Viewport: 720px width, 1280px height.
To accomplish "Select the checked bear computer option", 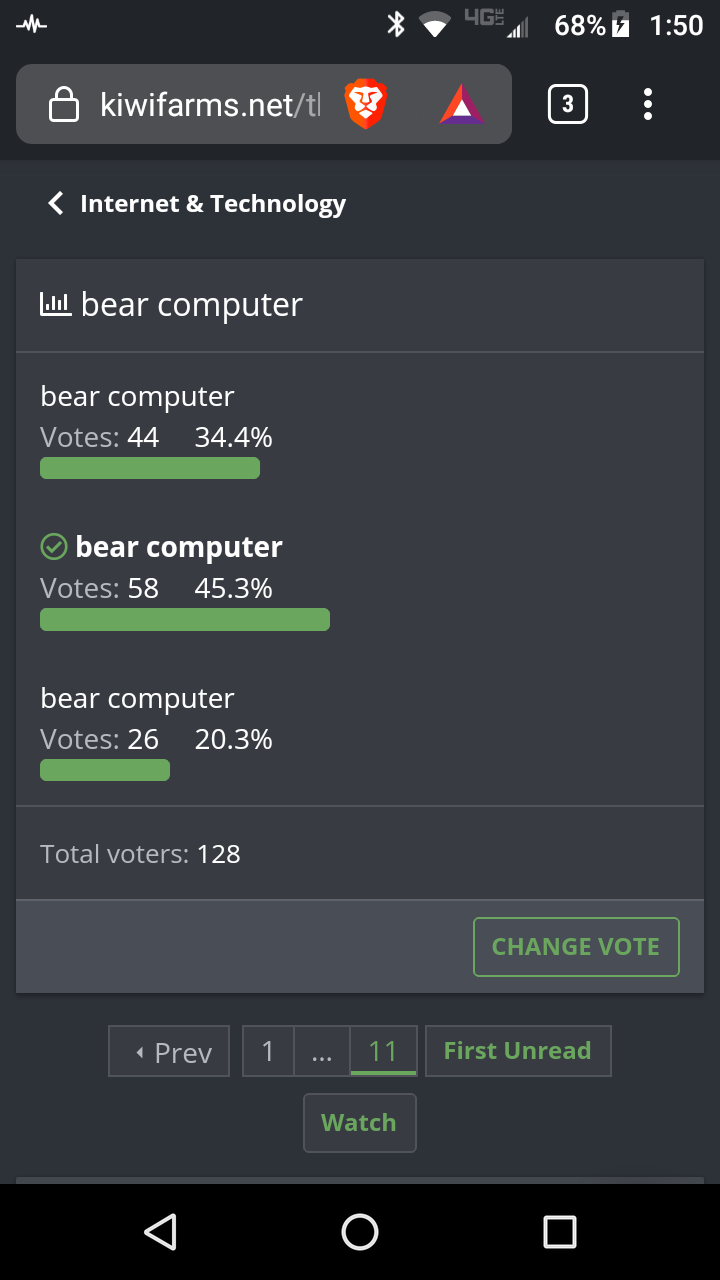I will [x=161, y=547].
